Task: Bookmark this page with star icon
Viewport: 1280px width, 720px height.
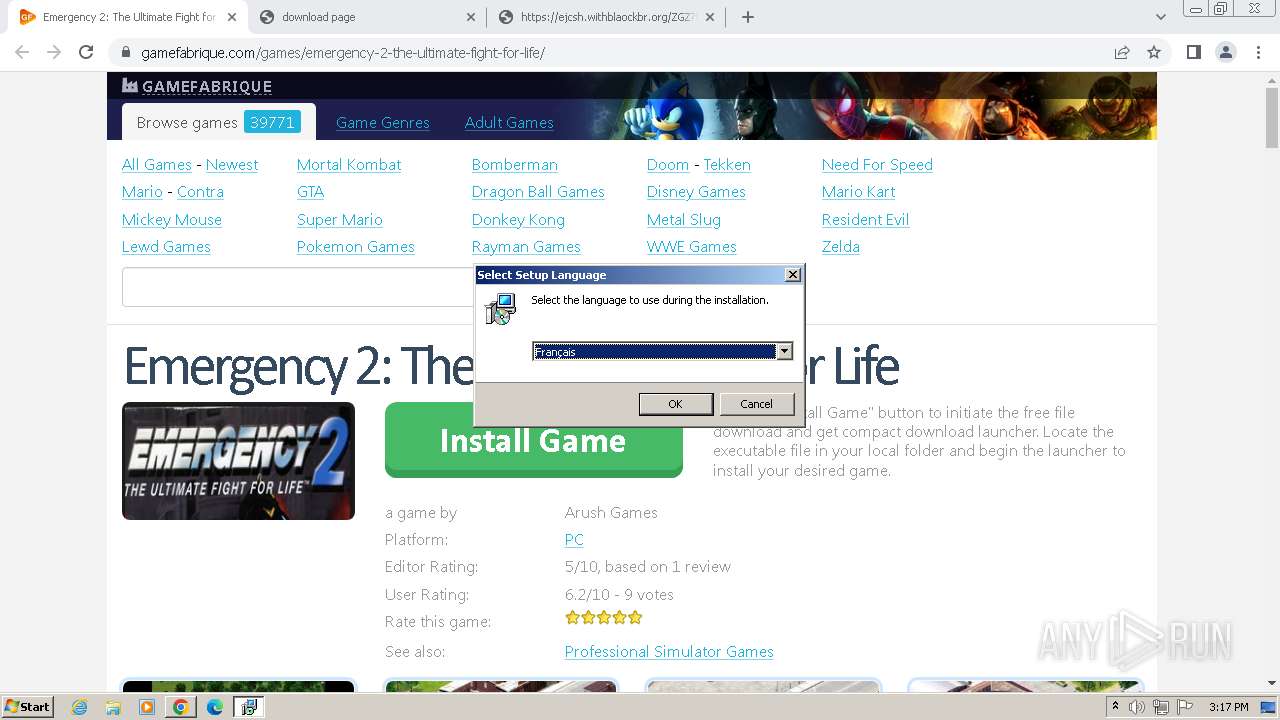Action: pyautogui.click(x=1154, y=52)
